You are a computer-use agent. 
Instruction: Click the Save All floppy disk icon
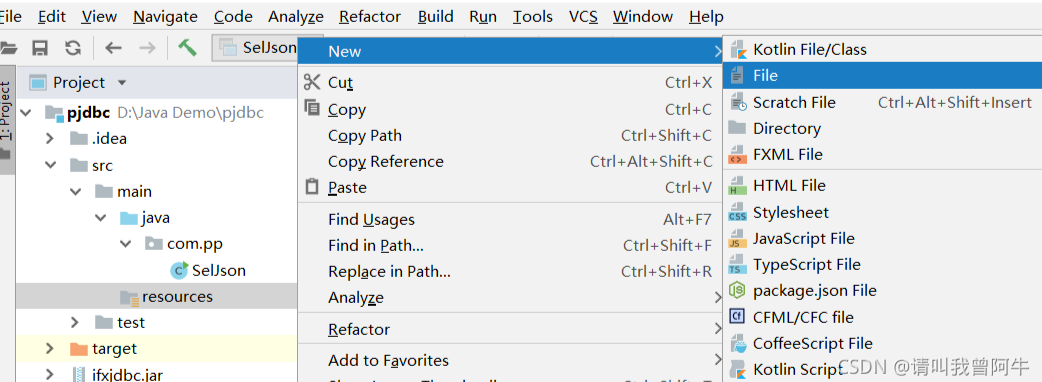[x=41, y=48]
